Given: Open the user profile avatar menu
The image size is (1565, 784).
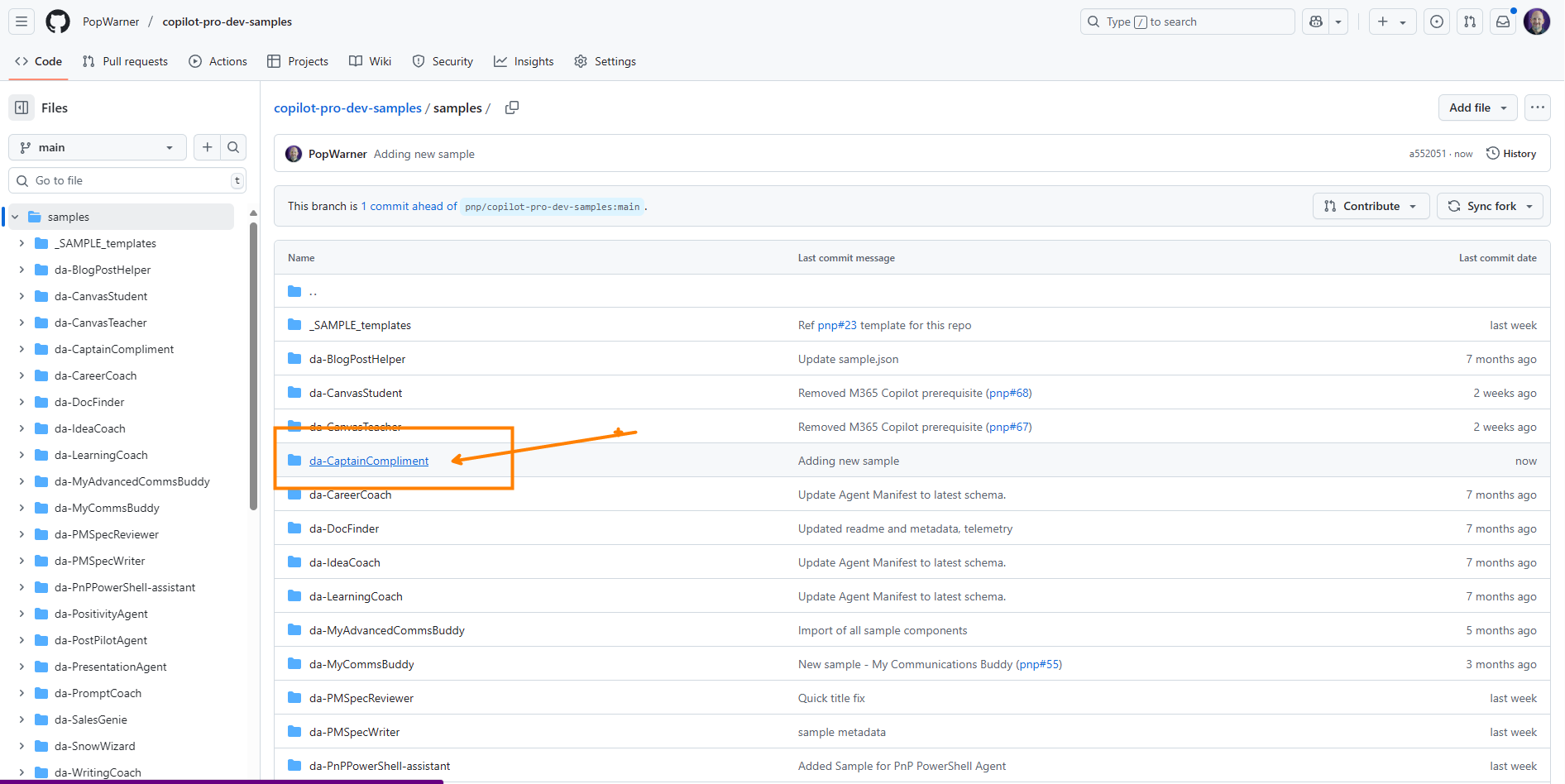Looking at the screenshot, I should click(1537, 22).
